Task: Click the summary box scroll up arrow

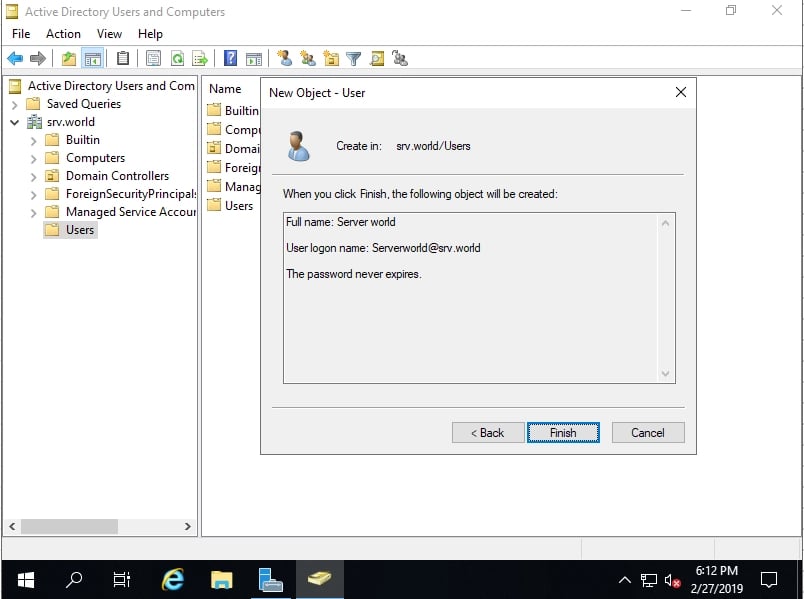Action: [665, 223]
